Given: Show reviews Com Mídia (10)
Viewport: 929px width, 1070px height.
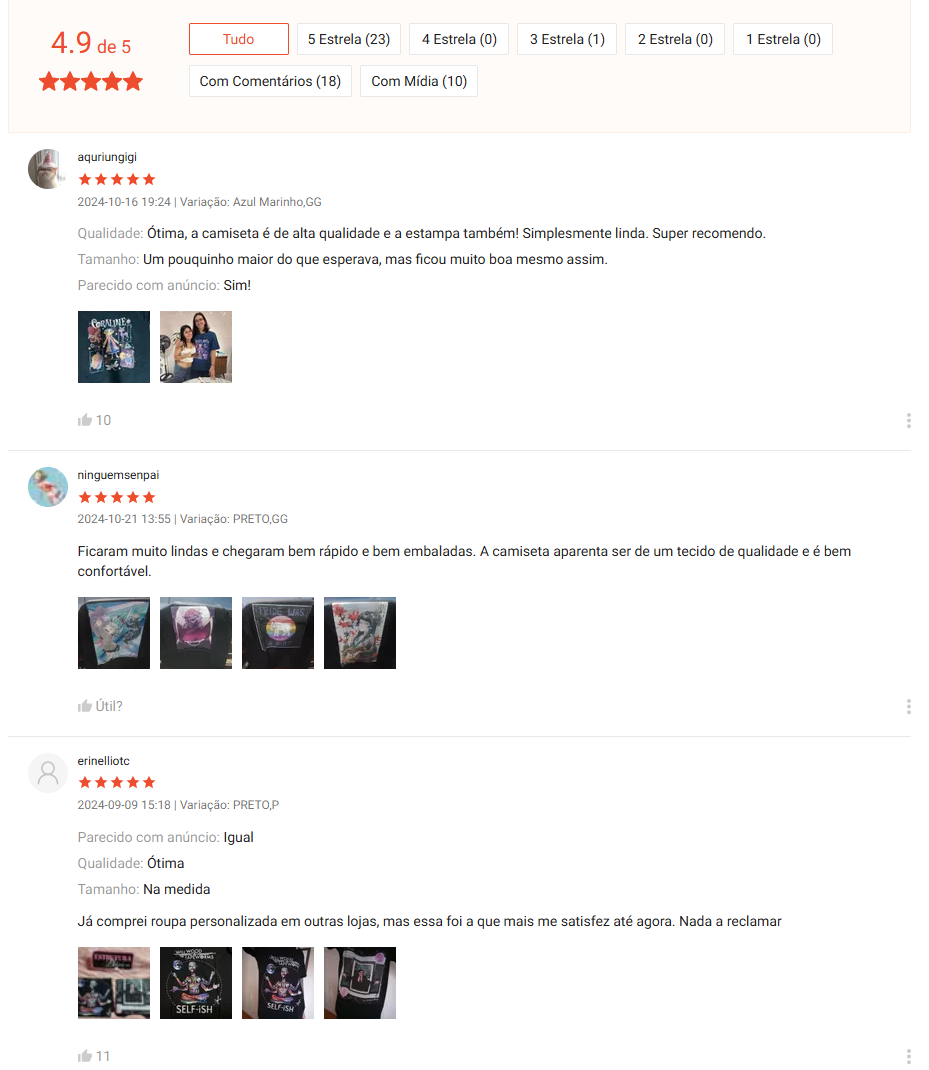Looking at the screenshot, I should point(418,81).
